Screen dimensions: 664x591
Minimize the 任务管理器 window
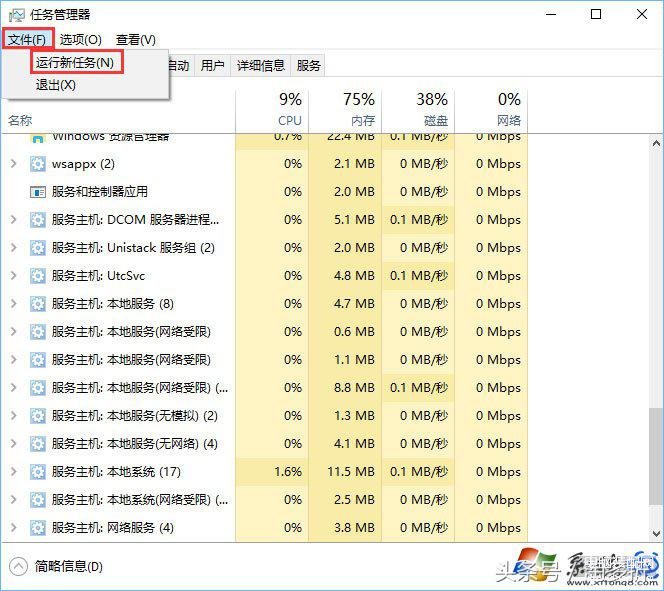551,14
